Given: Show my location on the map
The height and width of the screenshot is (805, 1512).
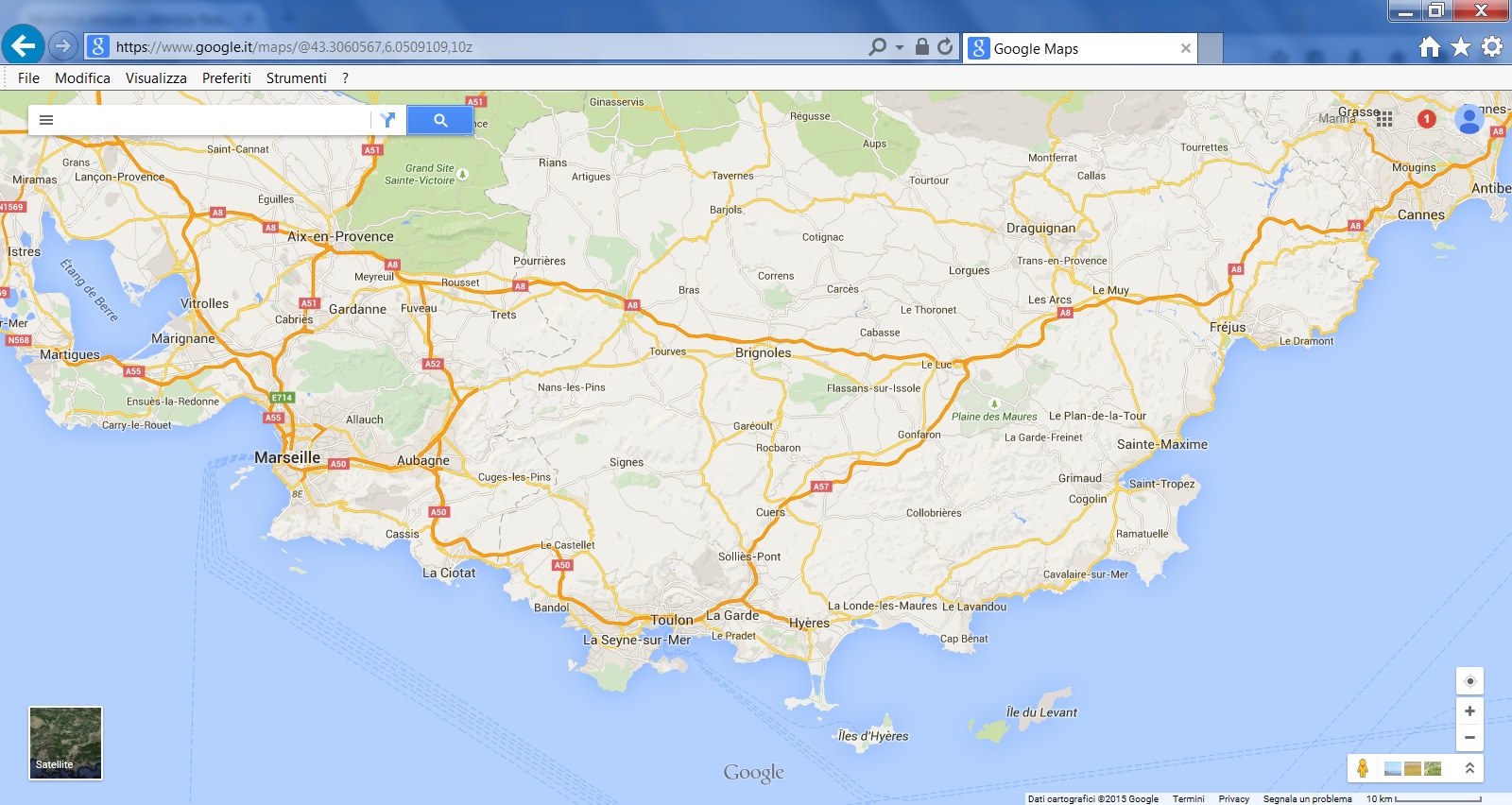Looking at the screenshot, I should click(1469, 681).
